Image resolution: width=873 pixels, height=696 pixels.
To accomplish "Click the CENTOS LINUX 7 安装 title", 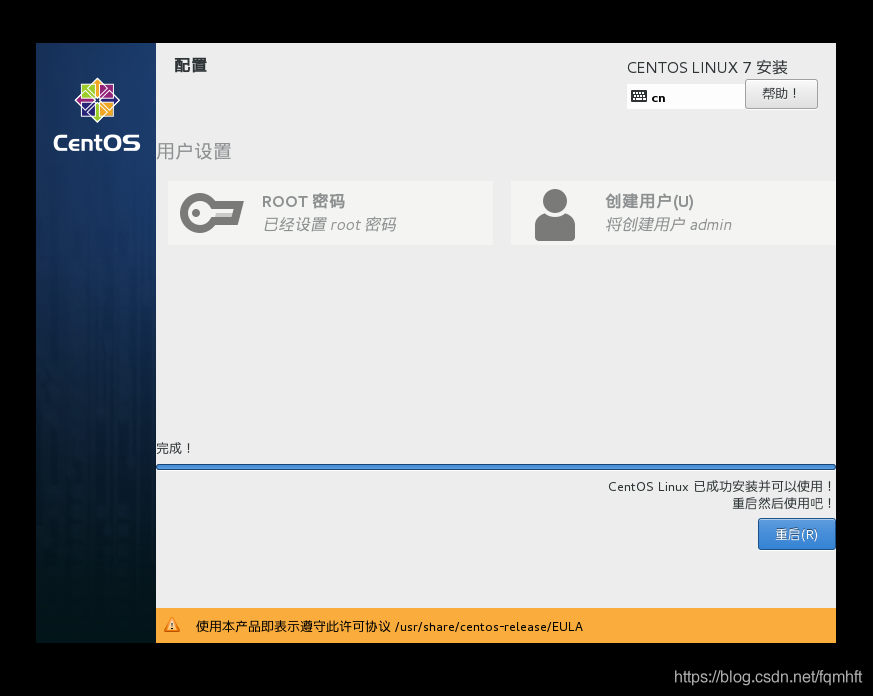I will tap(707, 67).
